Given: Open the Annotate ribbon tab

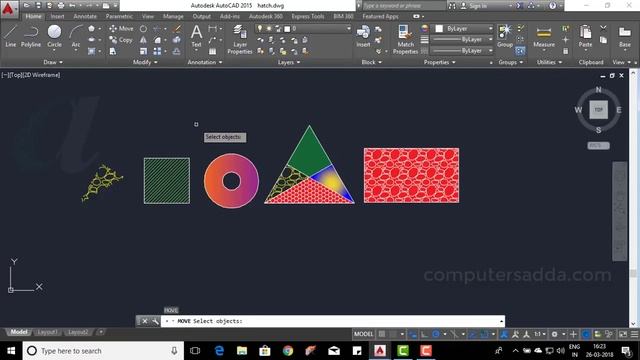Looking at the screenshot, I should pos(85,16).
